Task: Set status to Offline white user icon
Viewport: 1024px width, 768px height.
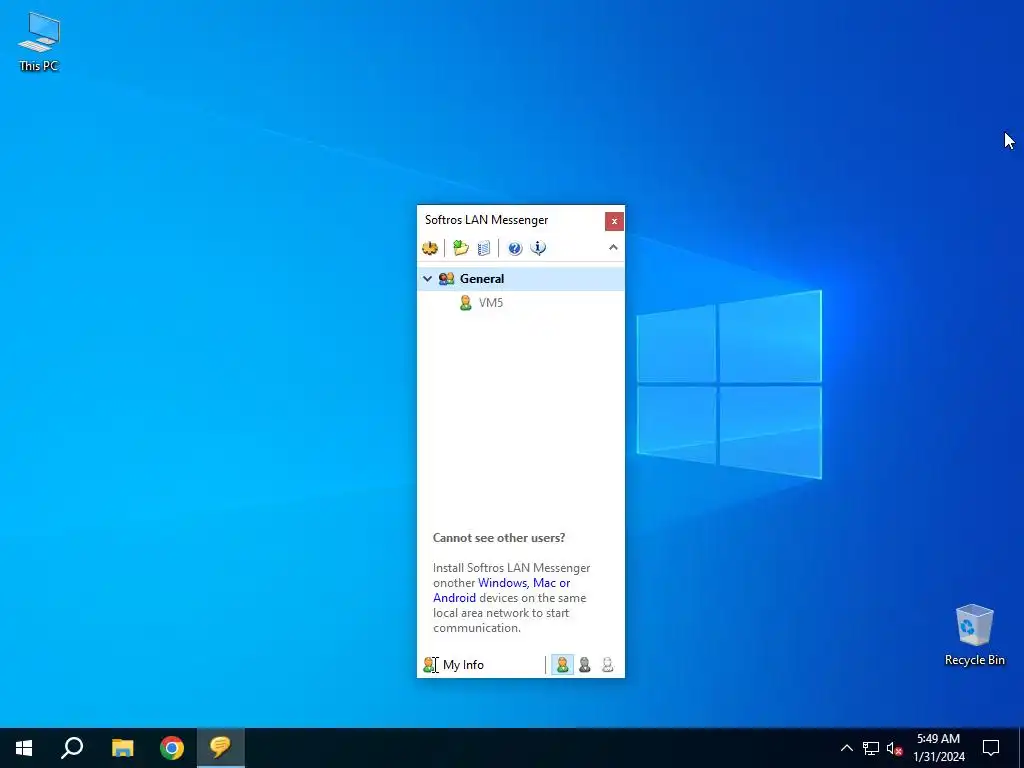Action: [x=607, y=665]
